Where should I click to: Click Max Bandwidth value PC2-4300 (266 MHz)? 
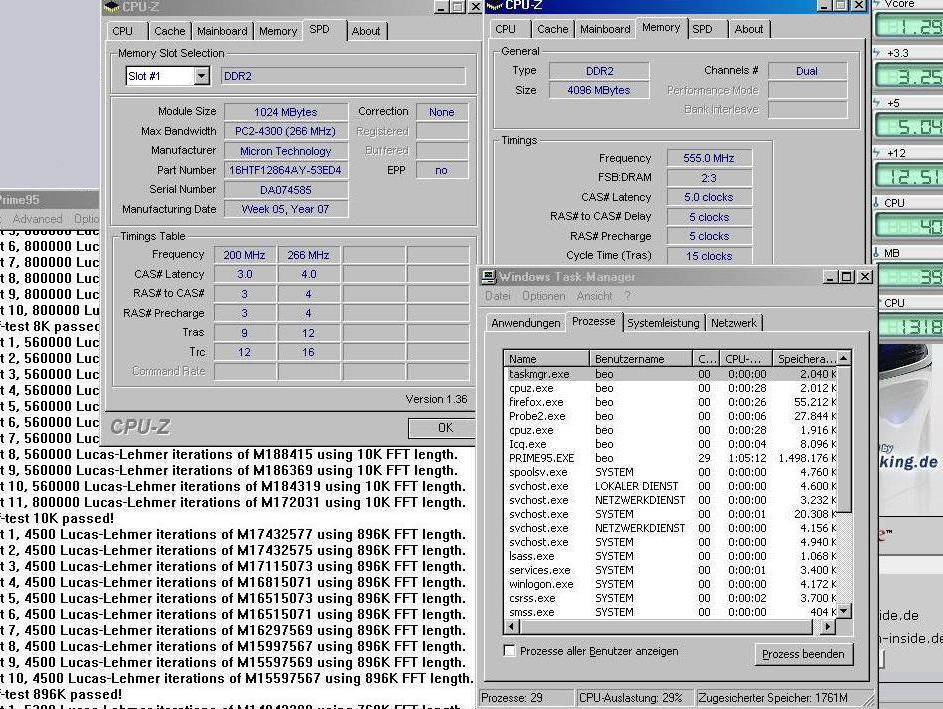286,131
